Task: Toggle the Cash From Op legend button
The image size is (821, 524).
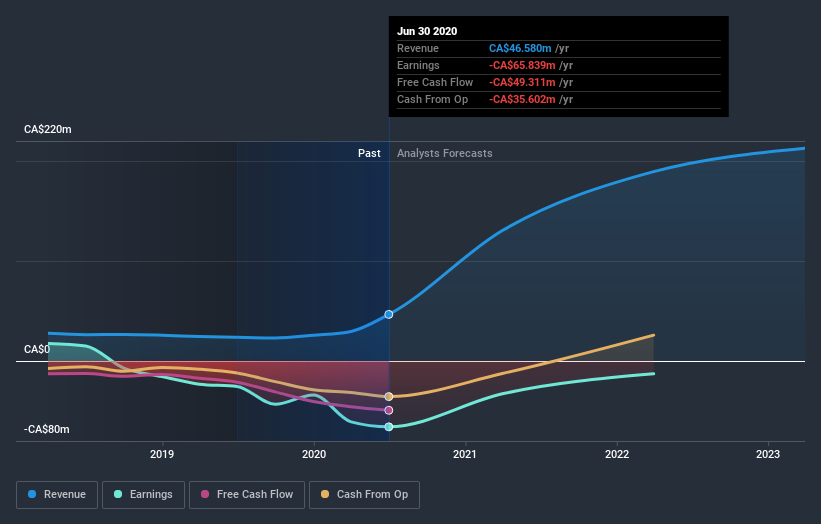Action: pyautogui.click(x=364, y=495)
